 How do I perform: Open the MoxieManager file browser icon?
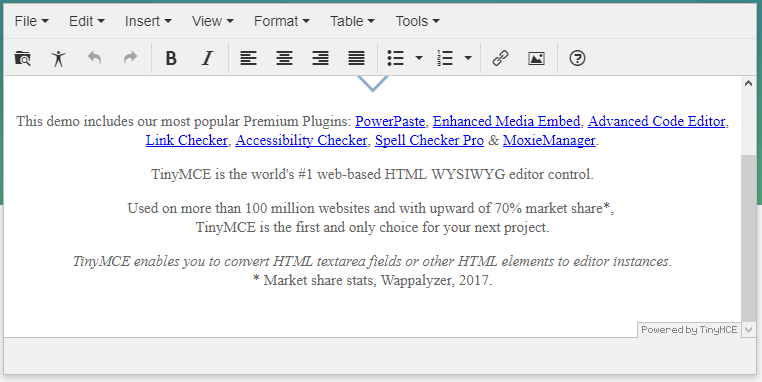(x=22, y=58)
